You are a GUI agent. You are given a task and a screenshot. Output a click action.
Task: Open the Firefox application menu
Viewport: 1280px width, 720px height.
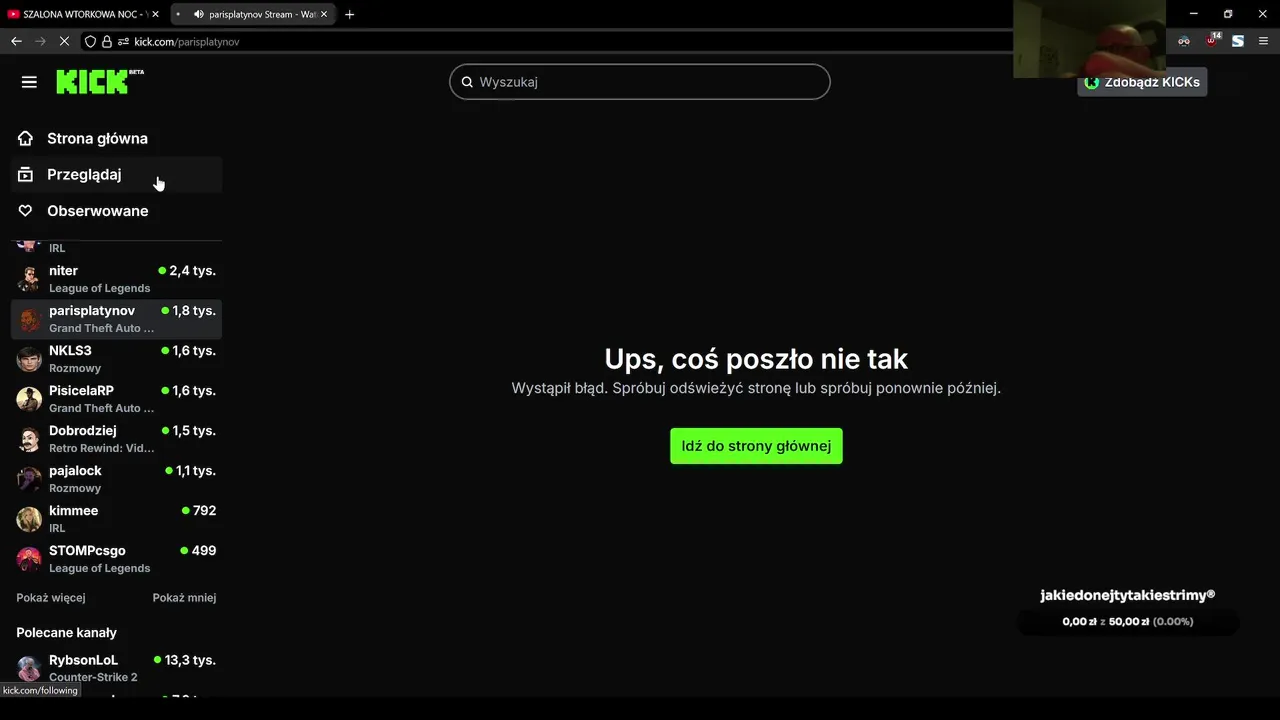coord(1264,41)
